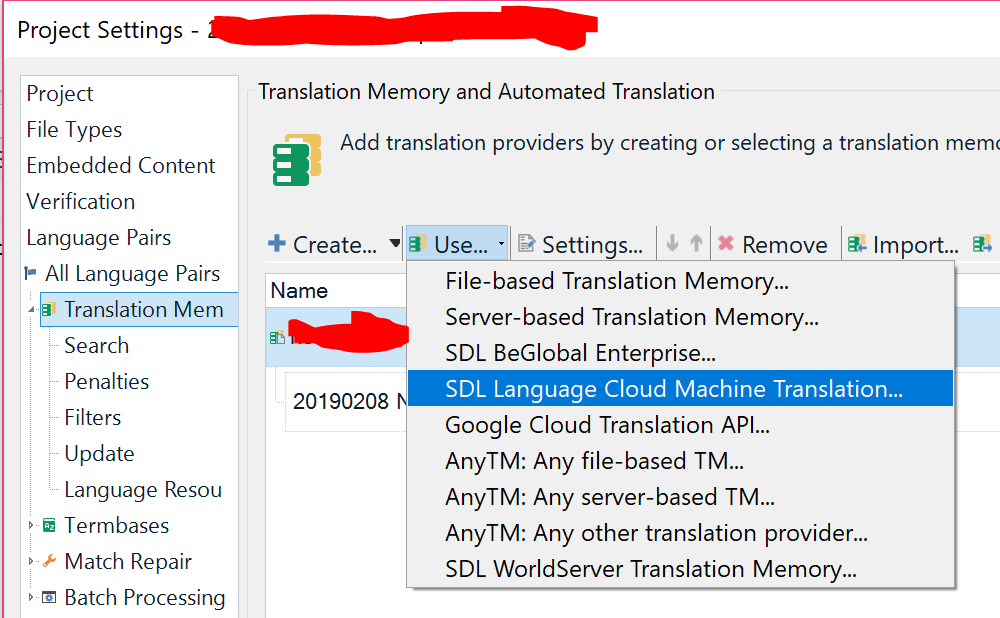Open the Penalties settings node
Image resolution: width=1000 pixels, height=618 pixels.
click(107, 381)
